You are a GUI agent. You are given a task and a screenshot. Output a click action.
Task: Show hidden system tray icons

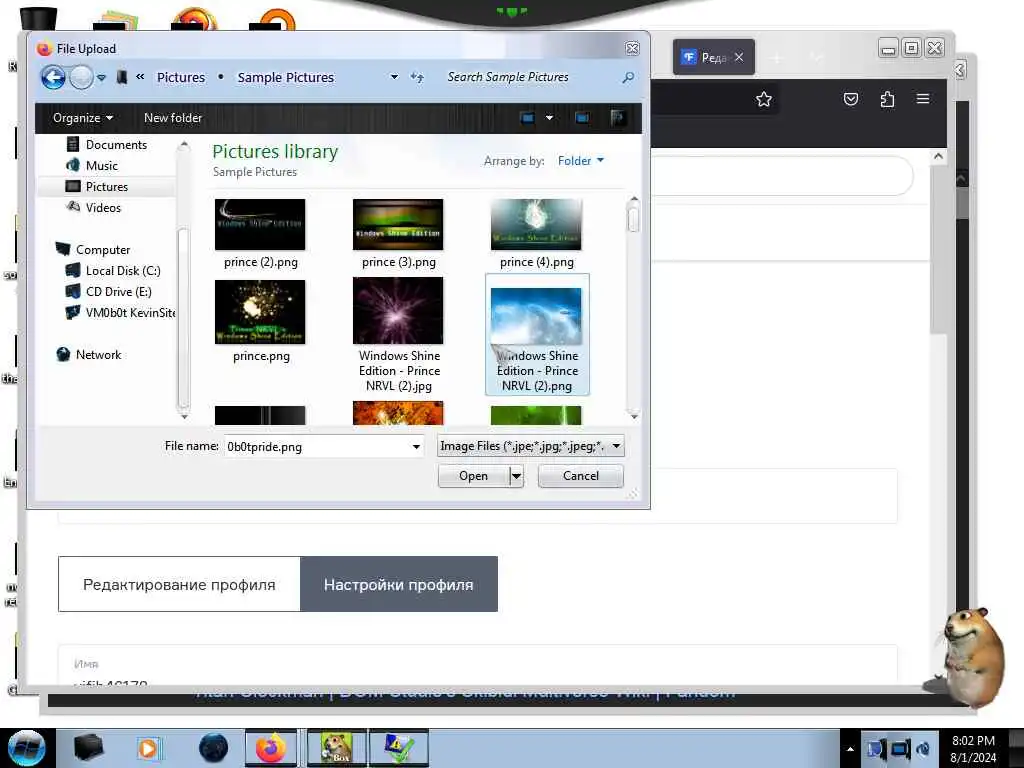(850, 749)
